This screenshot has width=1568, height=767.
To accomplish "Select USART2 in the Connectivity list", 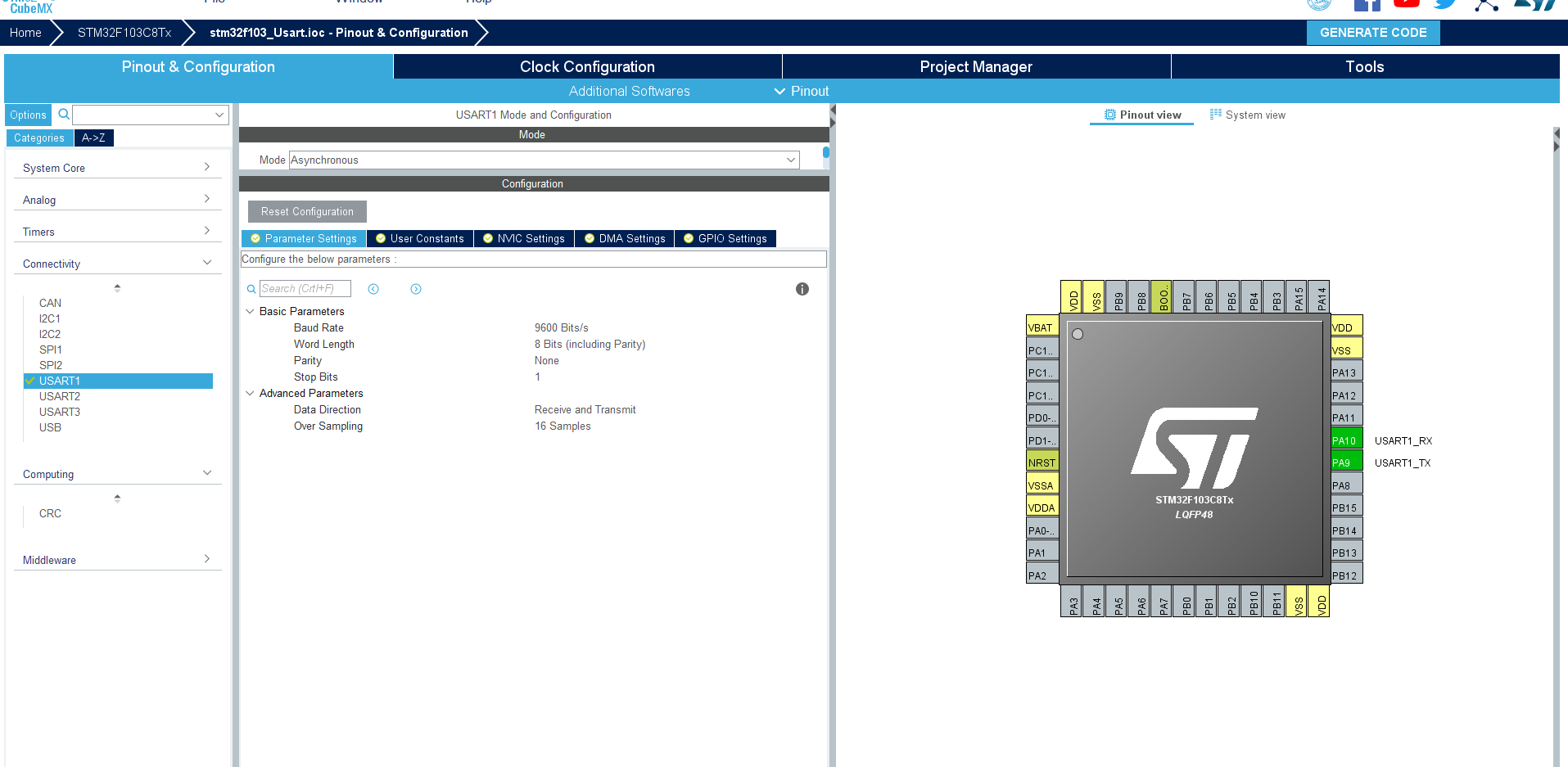I will [60, 396].
